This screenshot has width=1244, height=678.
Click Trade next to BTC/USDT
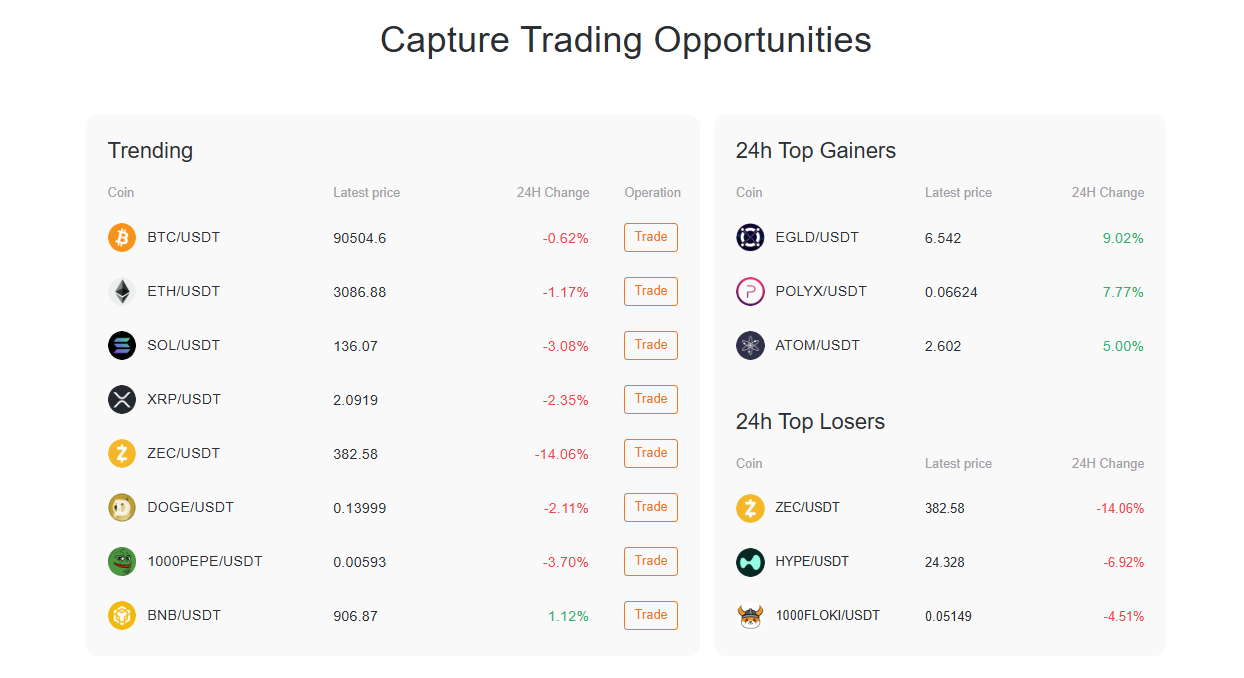click(650, 237)
